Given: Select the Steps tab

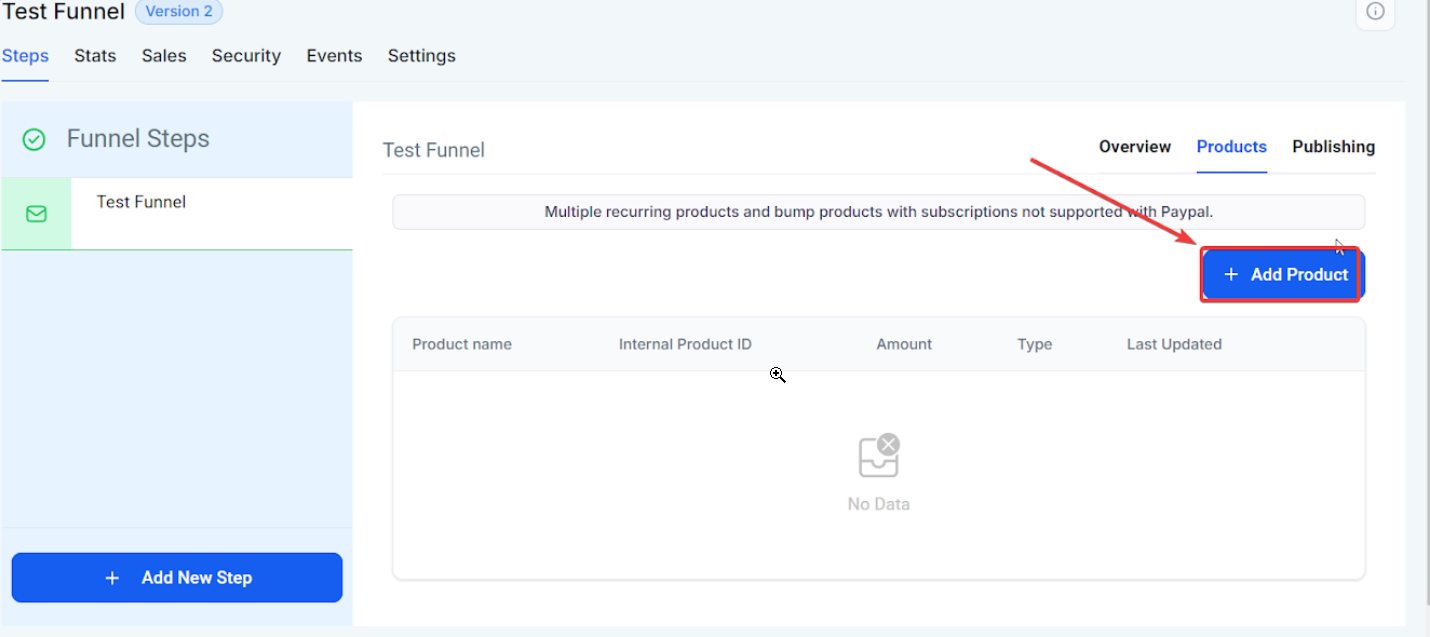Looking at the screenshot, I should pos(25,56).
